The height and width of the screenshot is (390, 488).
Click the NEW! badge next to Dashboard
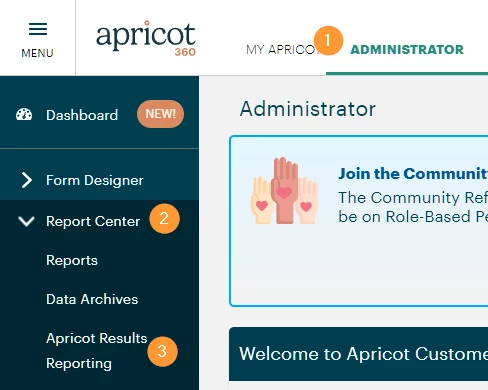coord(160,114)
